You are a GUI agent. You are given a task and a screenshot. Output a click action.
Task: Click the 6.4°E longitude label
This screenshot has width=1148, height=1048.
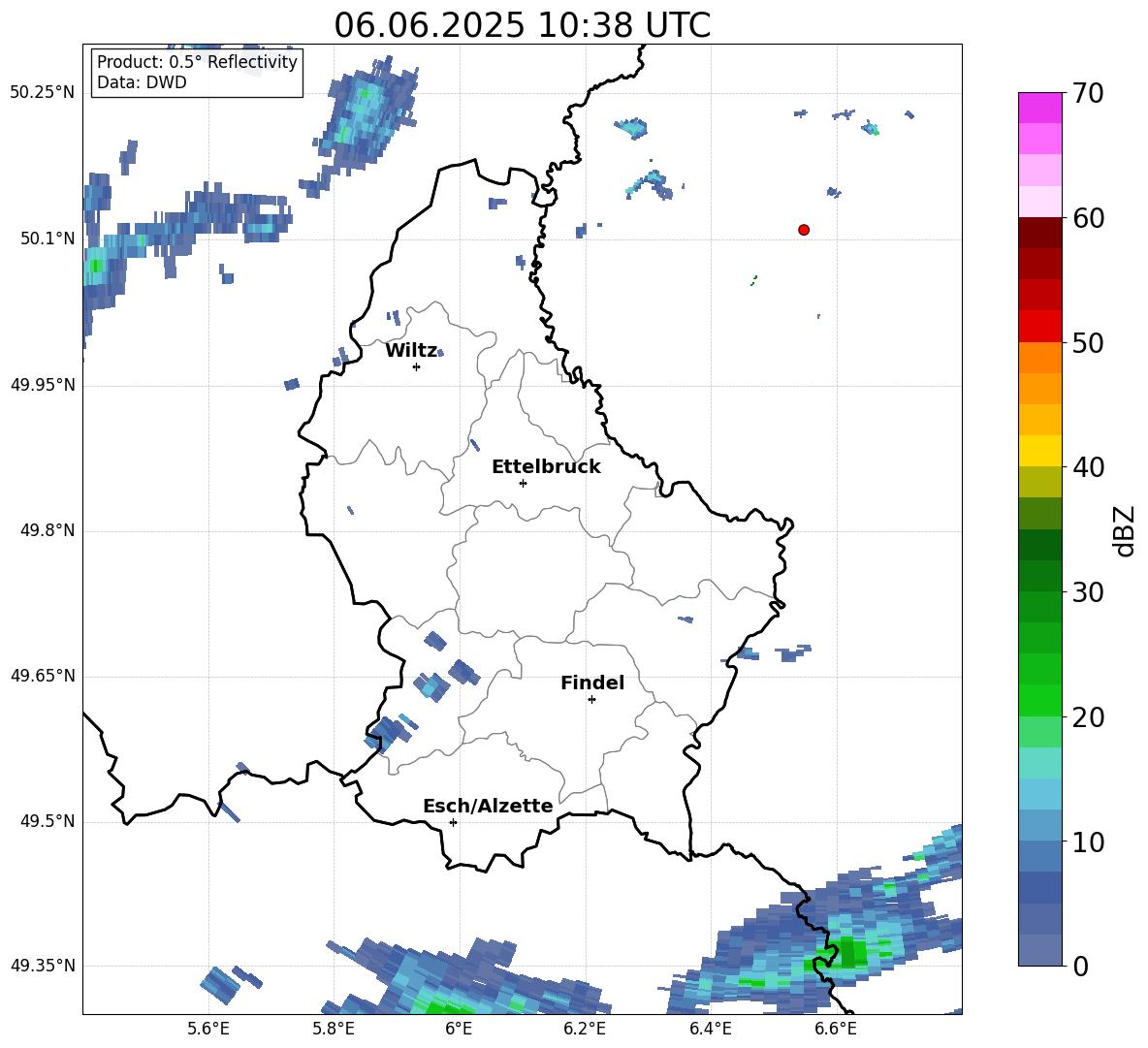click(x=710, y=1030)
